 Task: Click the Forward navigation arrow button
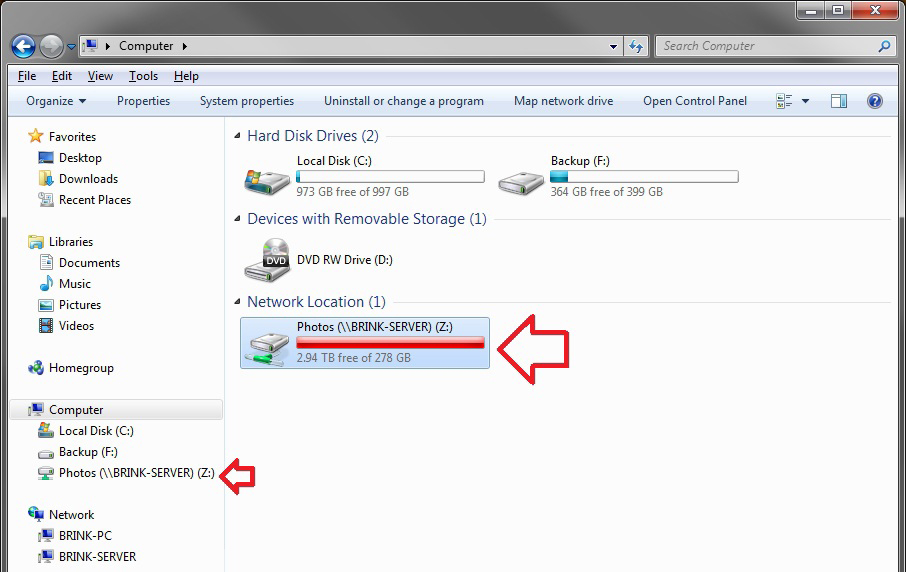click(51, 46)
